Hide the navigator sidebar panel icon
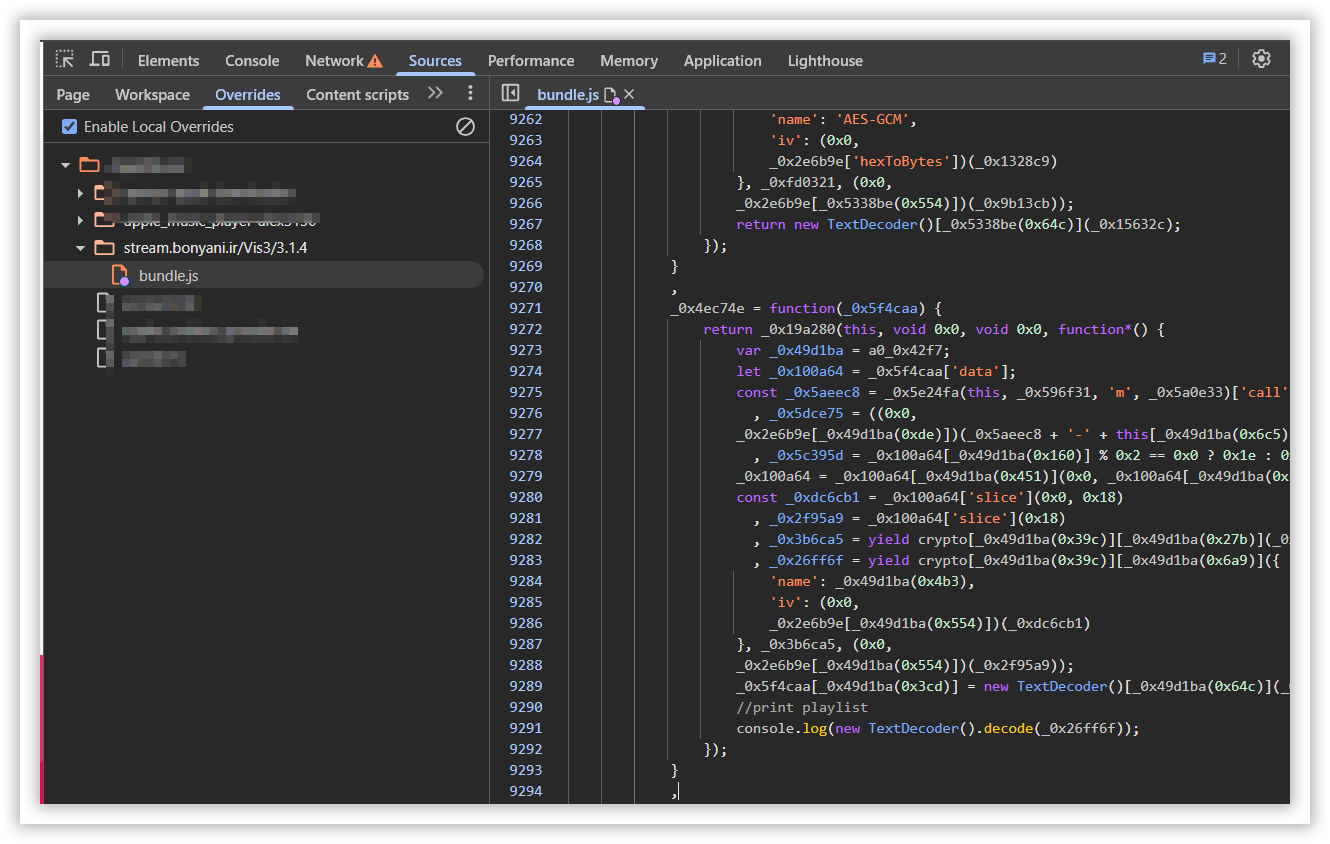This screenshot has width=1330, height=844. click(510, 93)
